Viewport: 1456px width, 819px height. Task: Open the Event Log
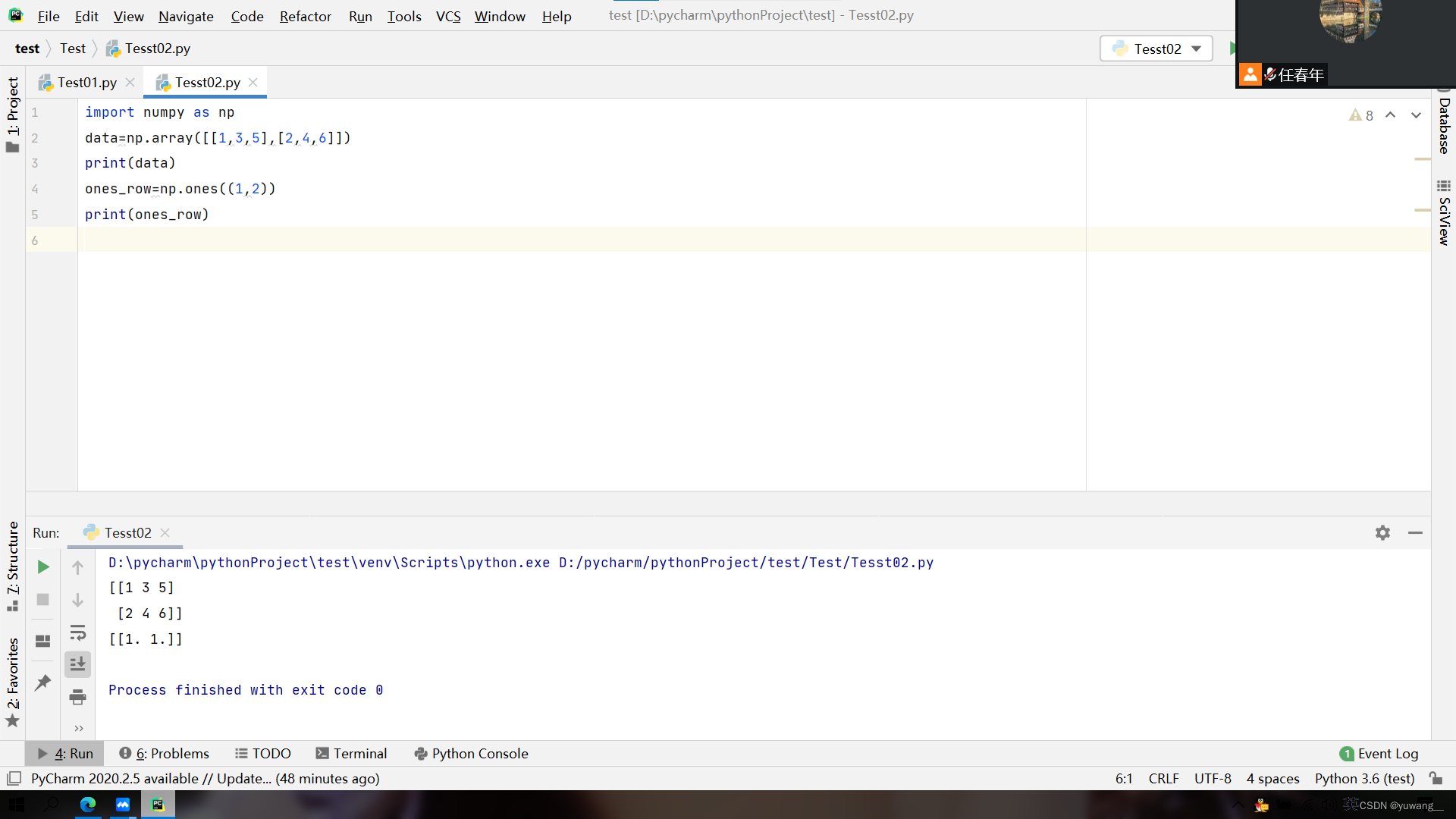point(1379,754)
